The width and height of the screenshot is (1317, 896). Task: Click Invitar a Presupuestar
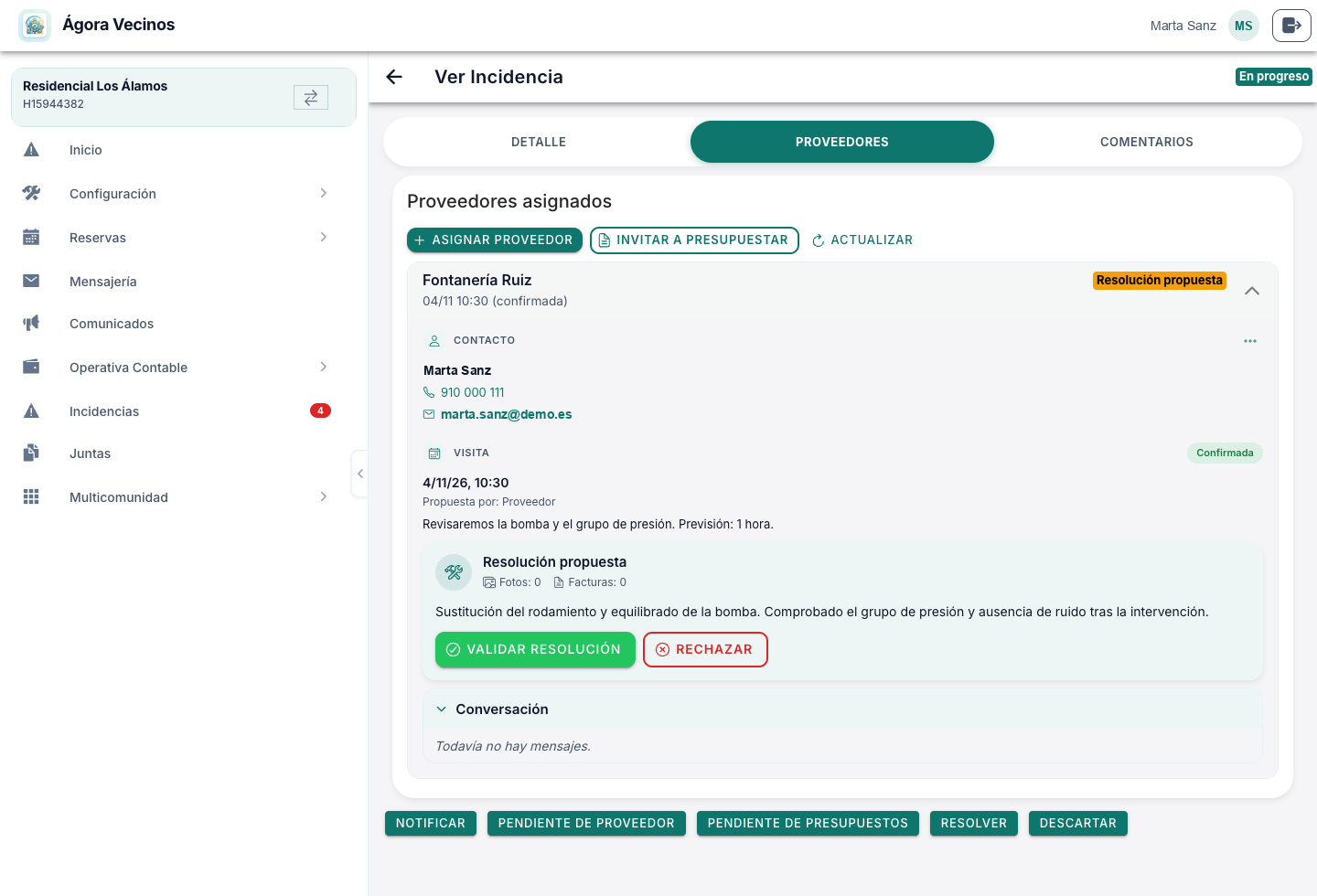[x=694, y=240]
